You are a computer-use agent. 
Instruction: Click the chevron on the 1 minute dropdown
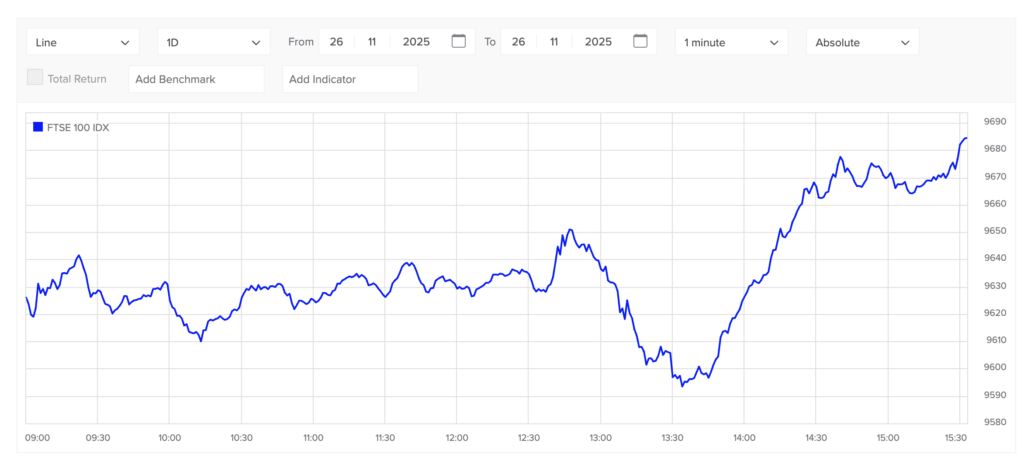tap(774, 43)
